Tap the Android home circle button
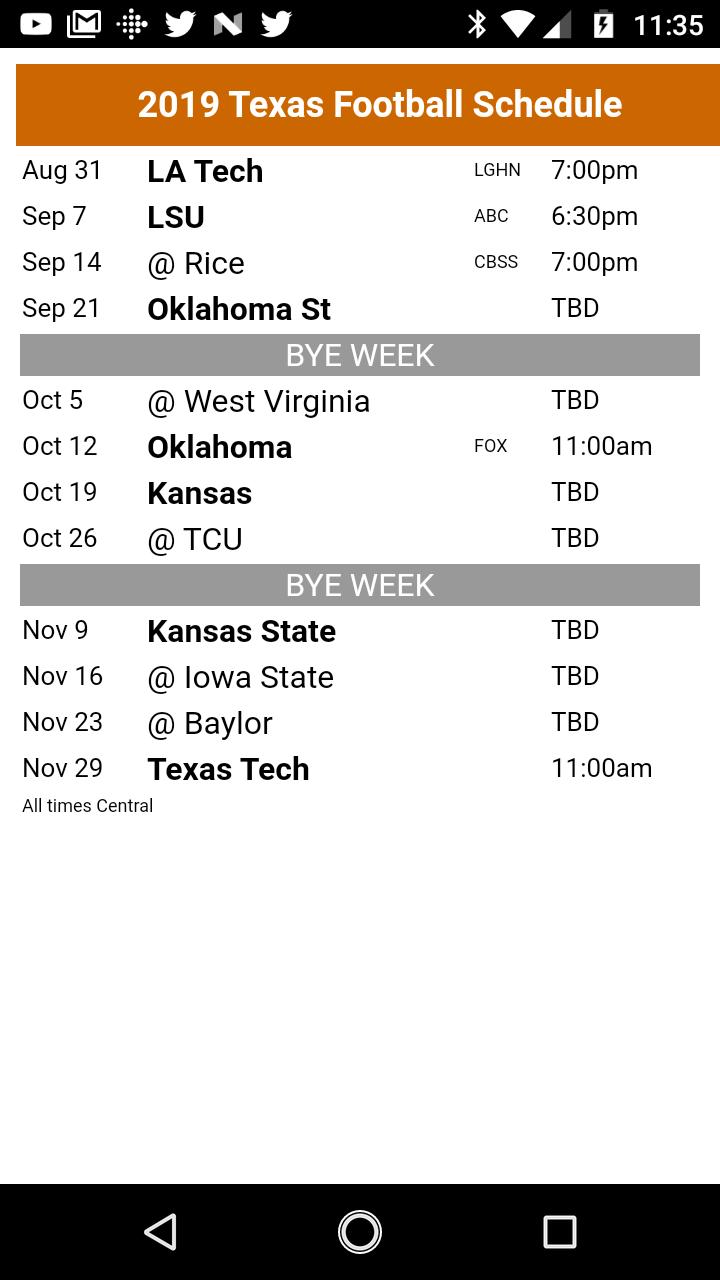The image size is (720, 1280). point(360,1232)
